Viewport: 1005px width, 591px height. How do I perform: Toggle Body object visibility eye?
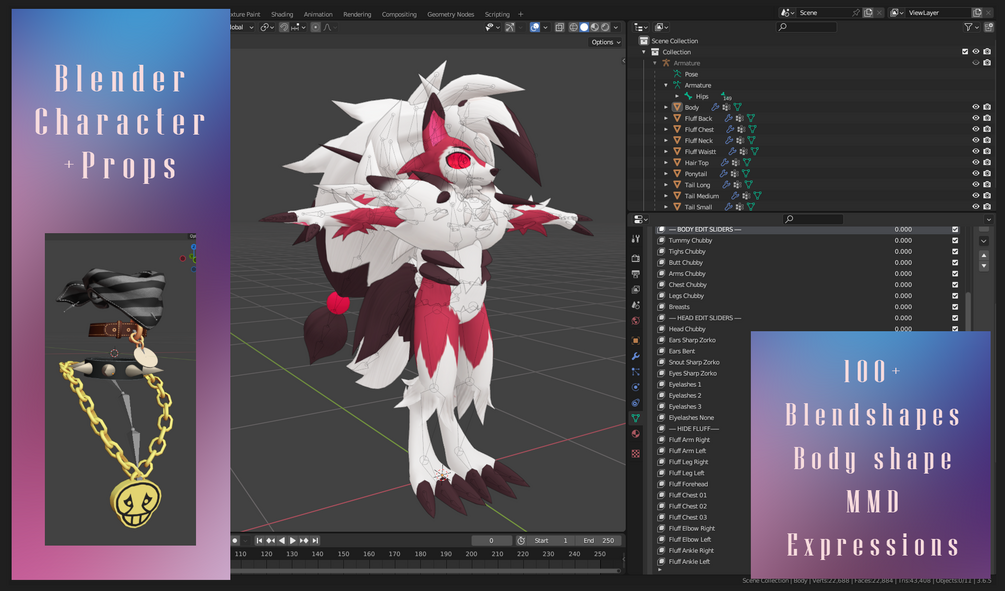[976, 107]
